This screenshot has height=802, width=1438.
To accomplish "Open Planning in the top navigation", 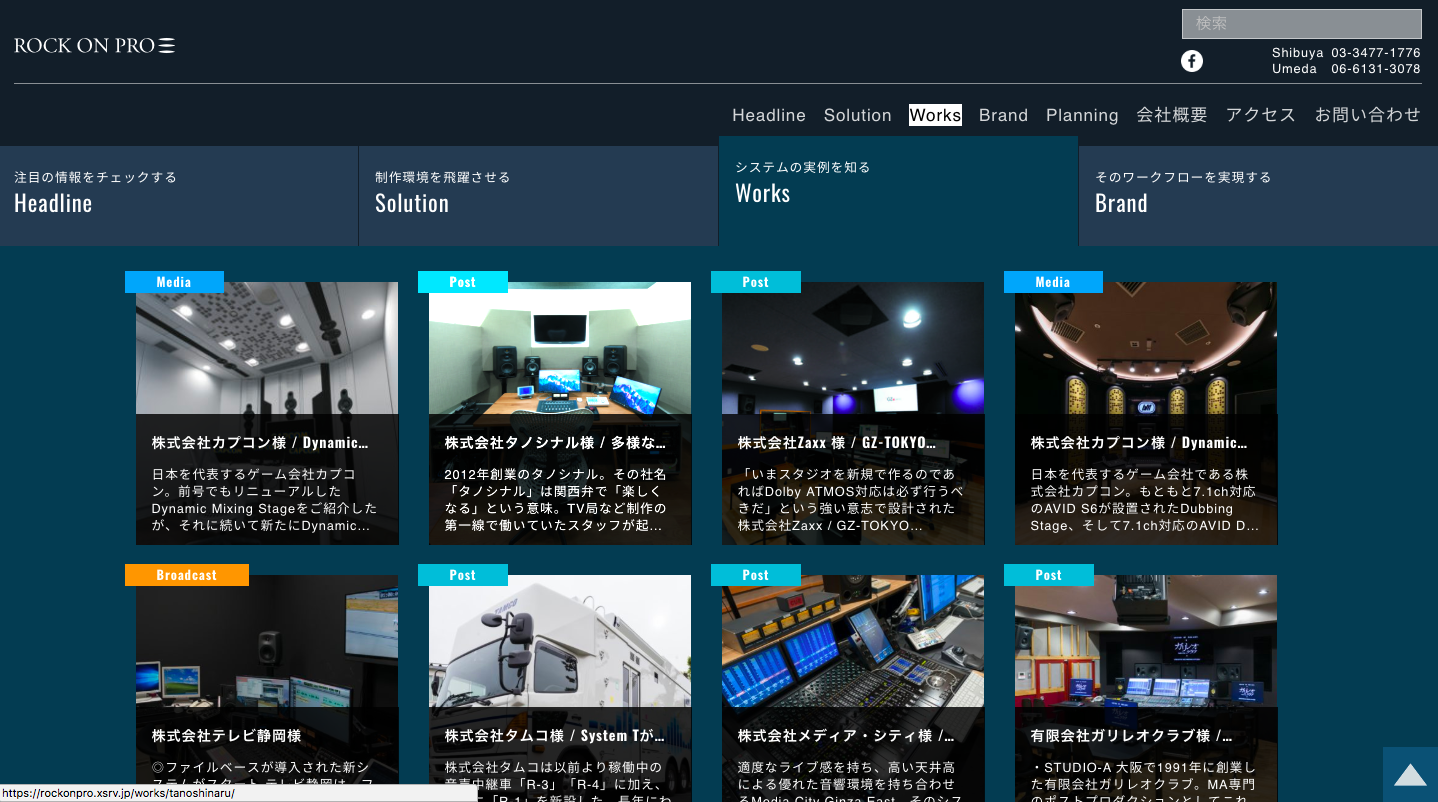I will (x=1082, y=115).
